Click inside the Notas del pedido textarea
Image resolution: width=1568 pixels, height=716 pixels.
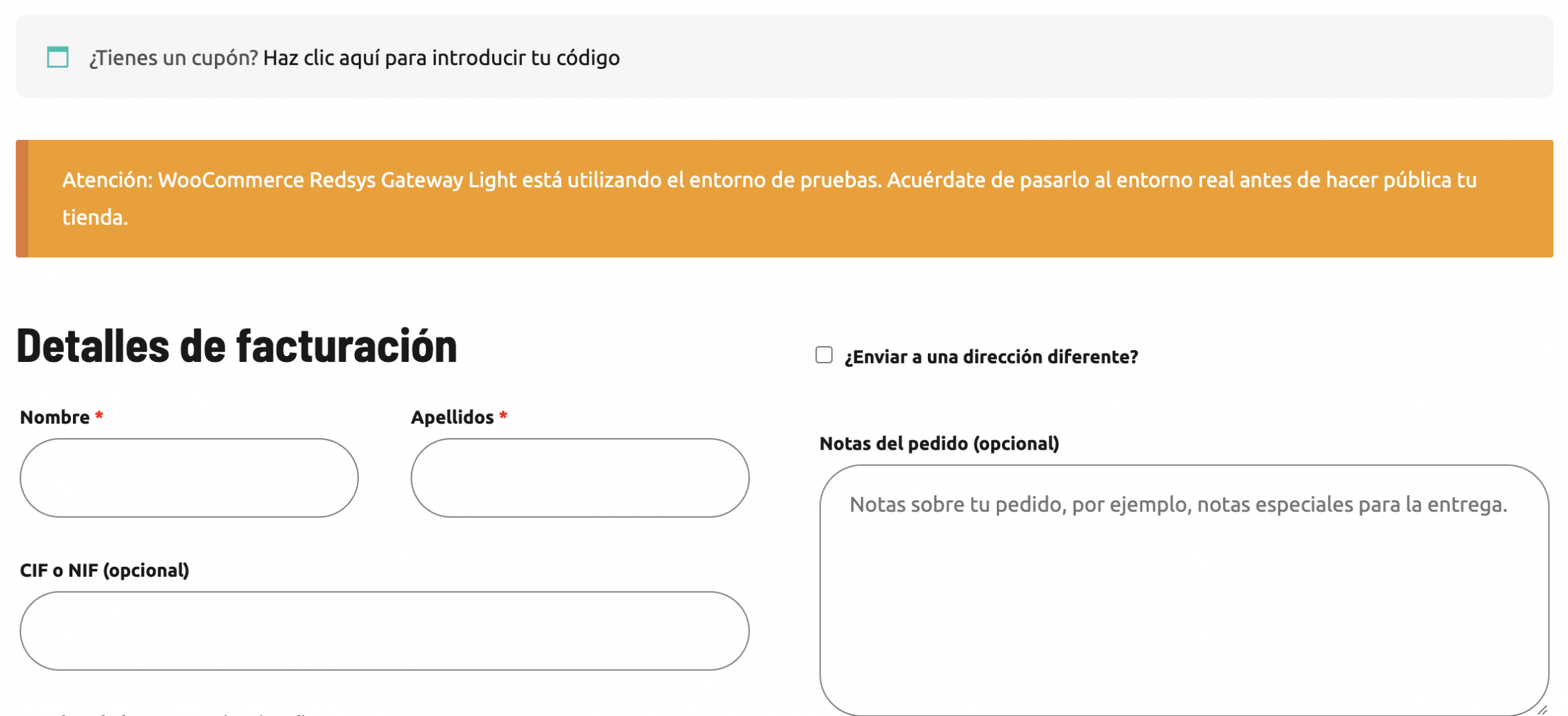(1184, 590)
